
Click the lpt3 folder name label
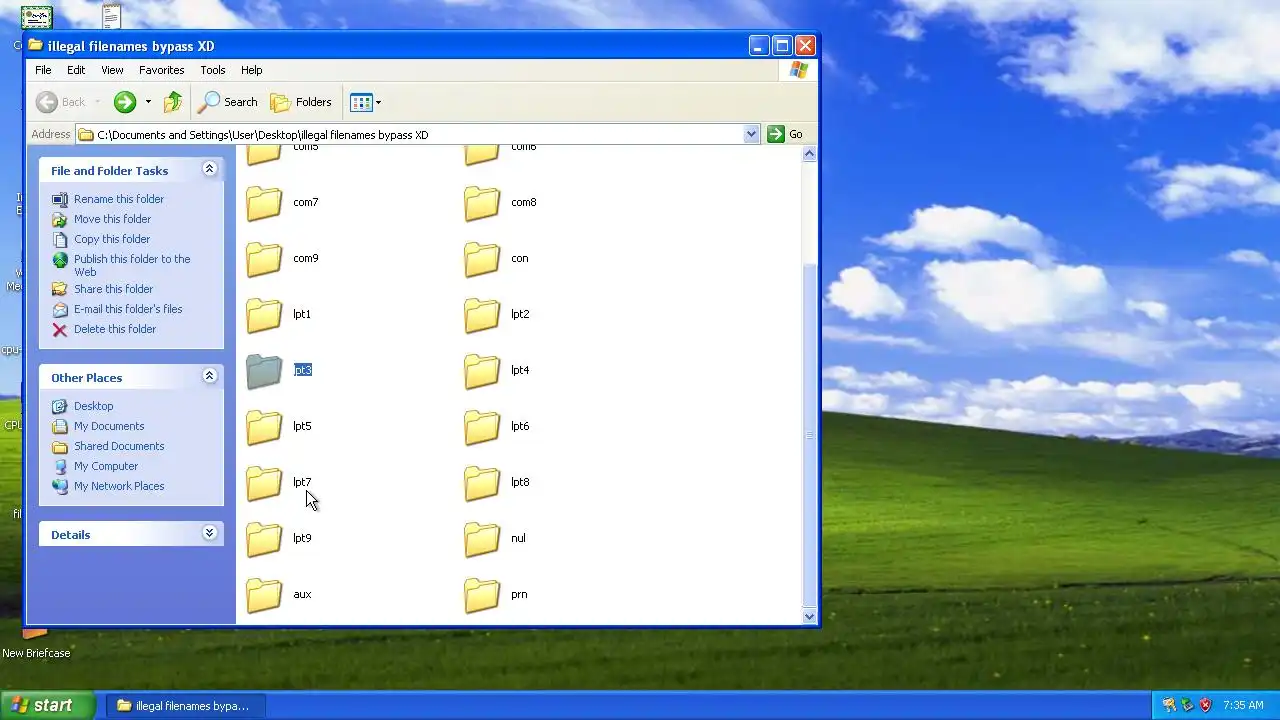click(x=302, y=370)
